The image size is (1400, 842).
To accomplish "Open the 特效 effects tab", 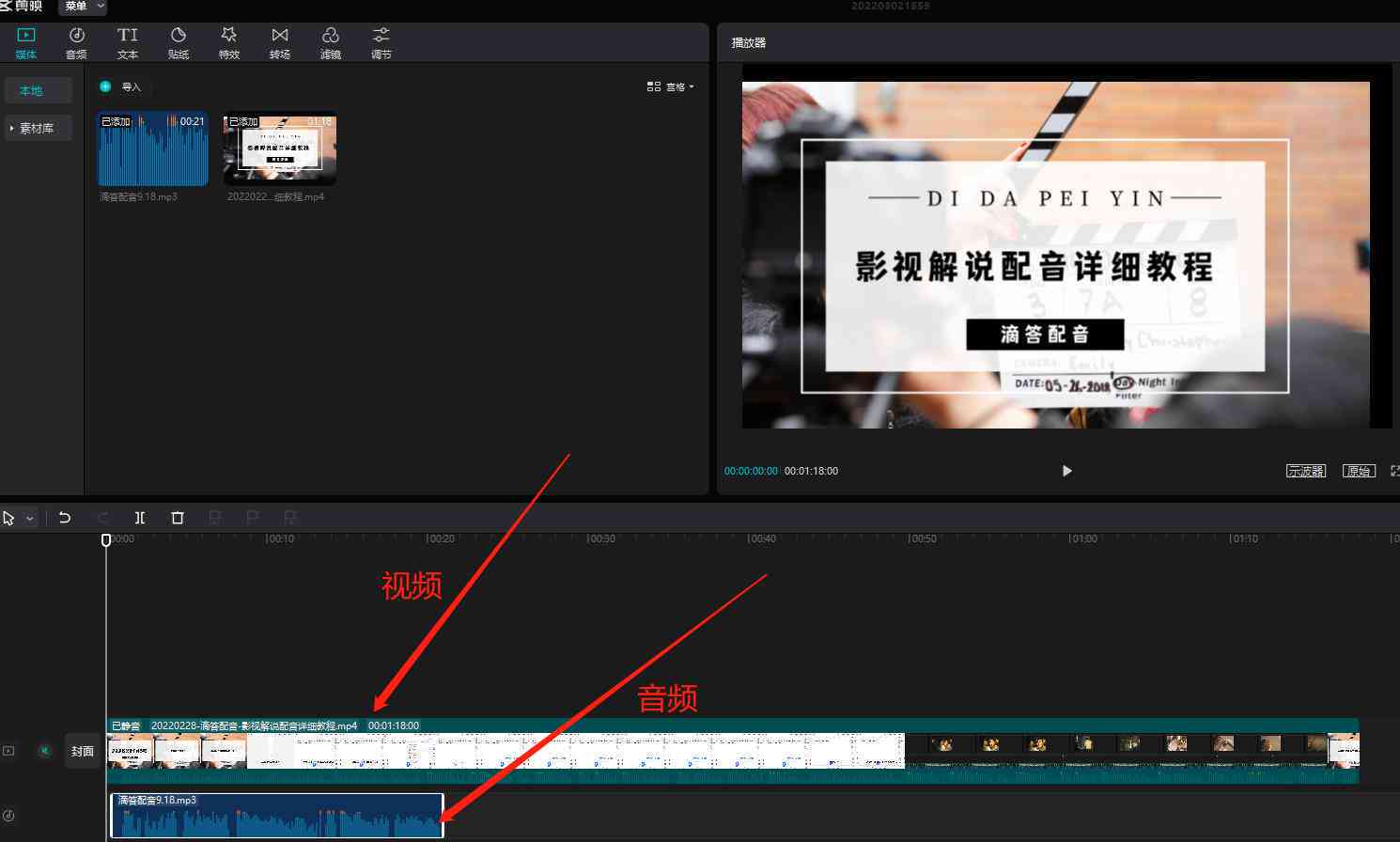I will [229, 43].
